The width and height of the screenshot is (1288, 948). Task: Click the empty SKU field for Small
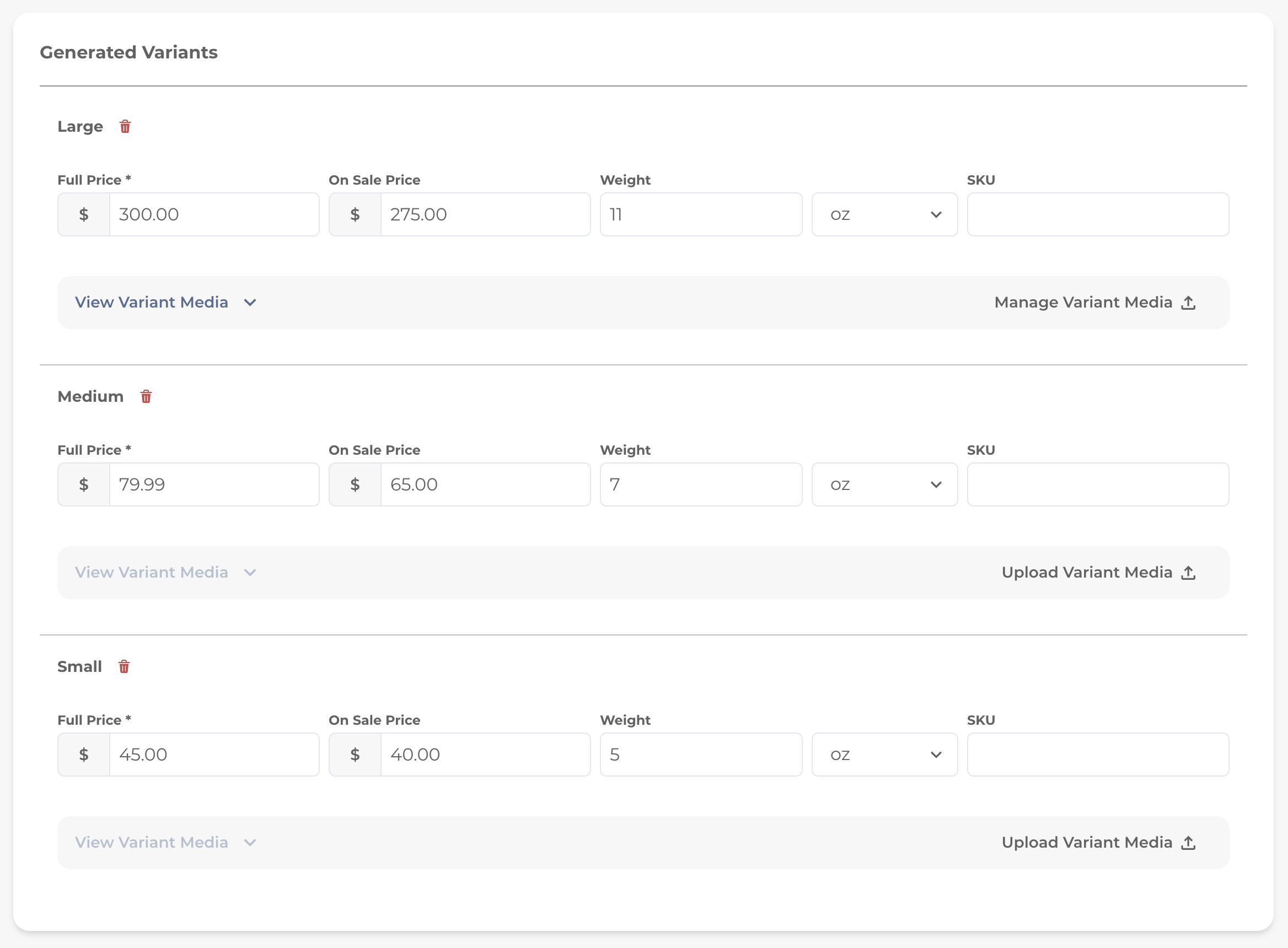(1098, 755)
